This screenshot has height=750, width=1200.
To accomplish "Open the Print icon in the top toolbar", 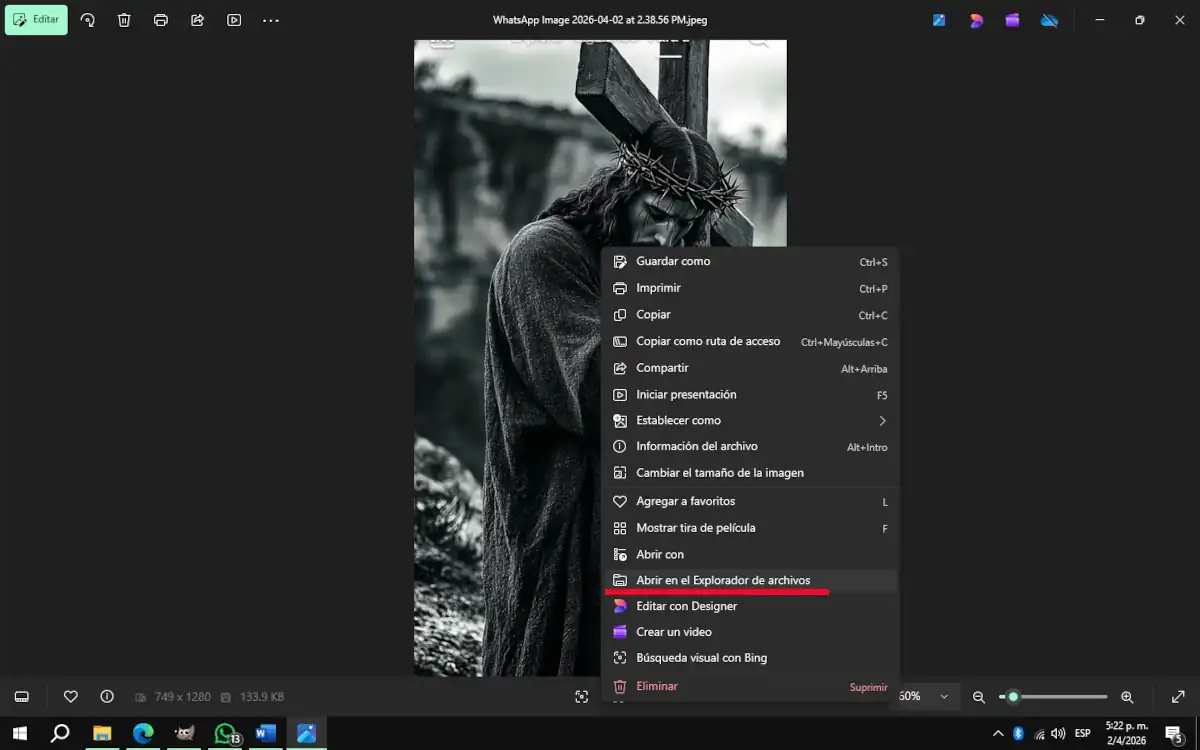I will point(160,20).
